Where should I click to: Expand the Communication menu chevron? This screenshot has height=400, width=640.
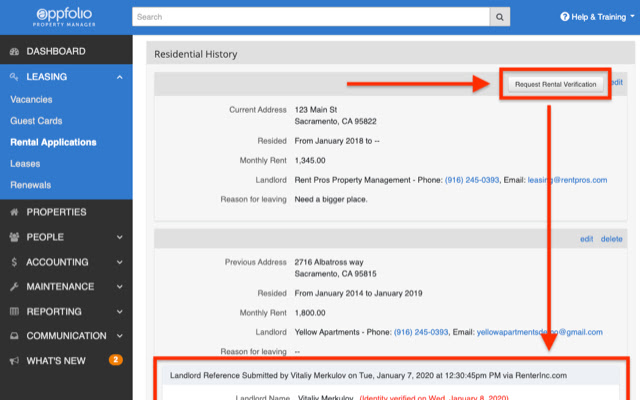(x=120, y=336)
